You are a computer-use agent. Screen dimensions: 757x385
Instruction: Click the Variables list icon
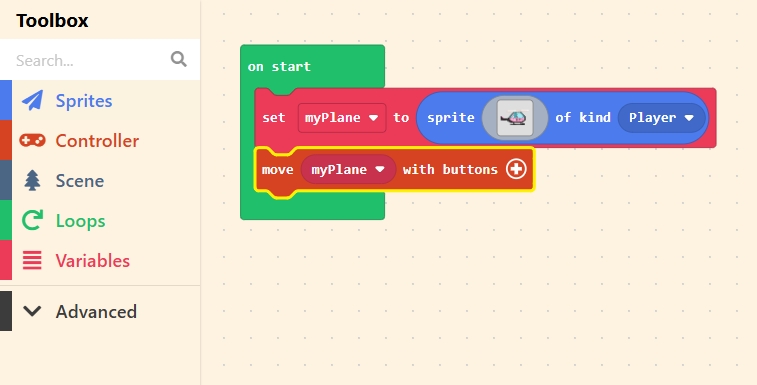(32, 260)
